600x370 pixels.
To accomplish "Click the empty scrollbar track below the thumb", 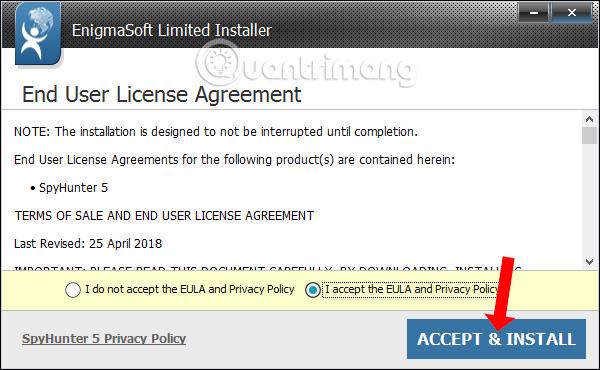I will point(589,199).
